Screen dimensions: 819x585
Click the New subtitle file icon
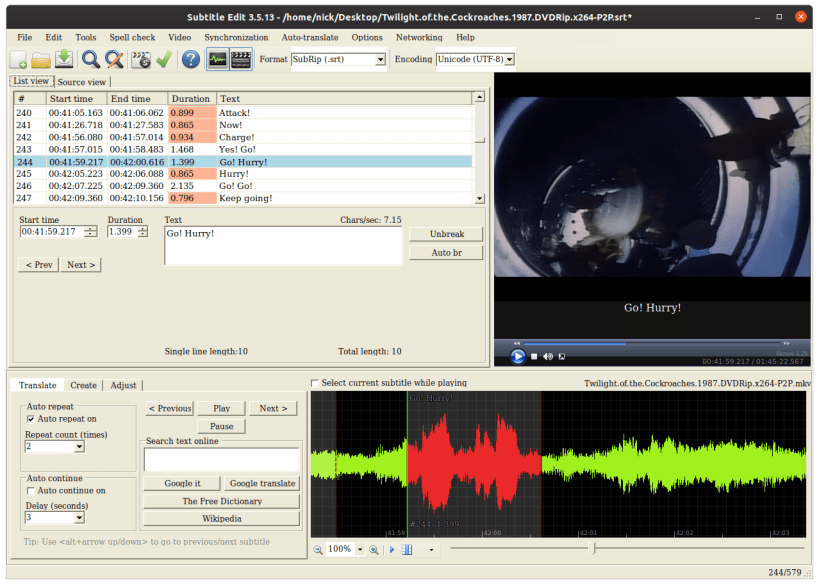pyautogui.click(x=18, y=60)
